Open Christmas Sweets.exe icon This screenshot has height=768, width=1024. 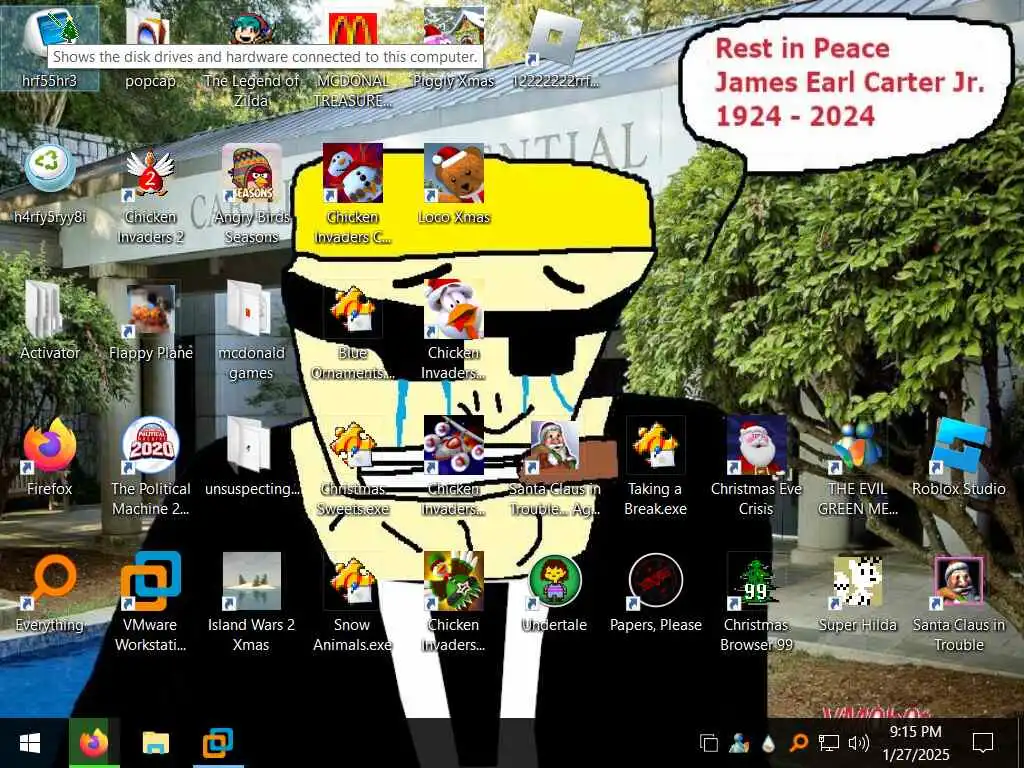pyautogui.click(x=353, y=466)
